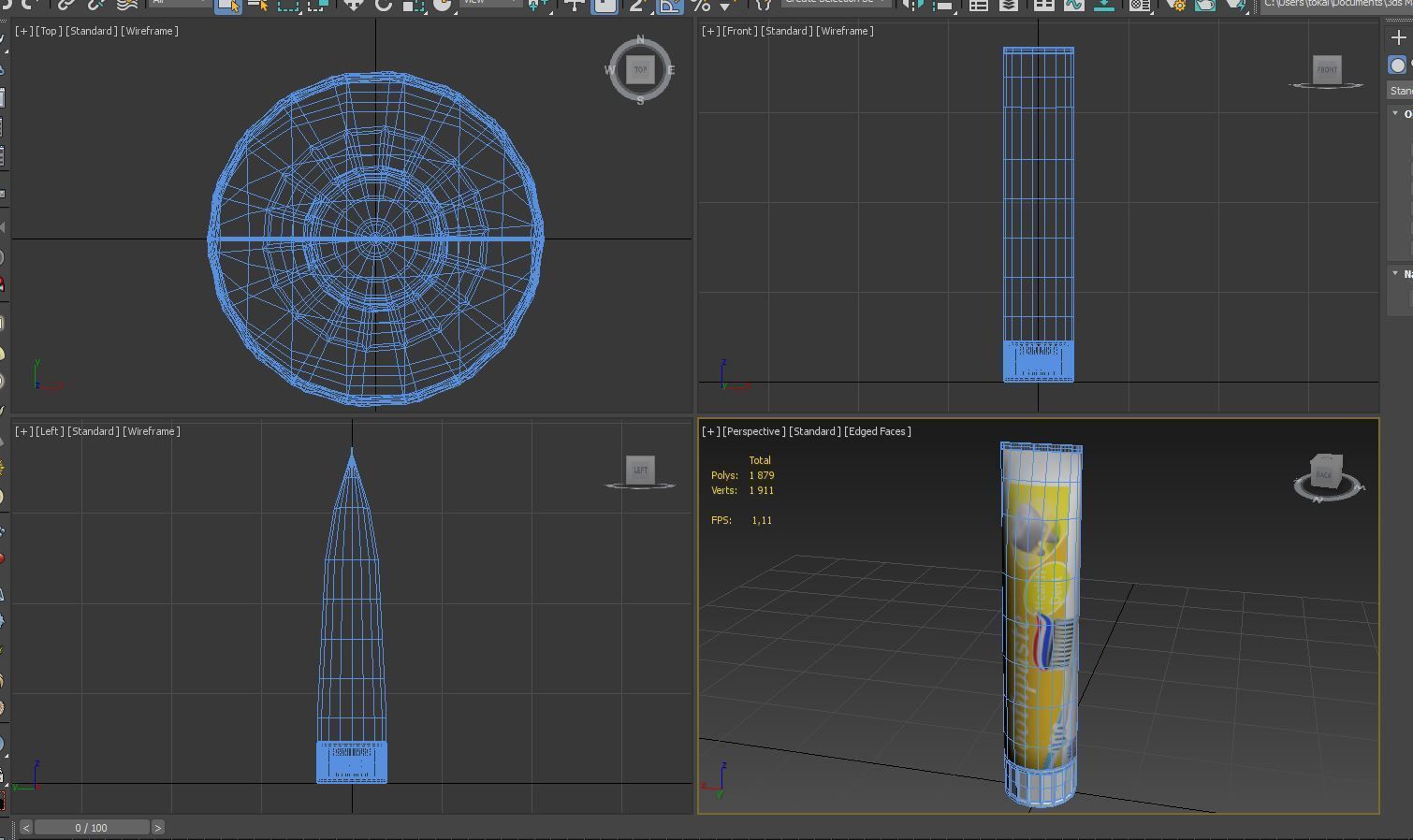Viewport: 1413px width, 840px height.
Task: Step to next frame with right arrow
Action: 158,827
